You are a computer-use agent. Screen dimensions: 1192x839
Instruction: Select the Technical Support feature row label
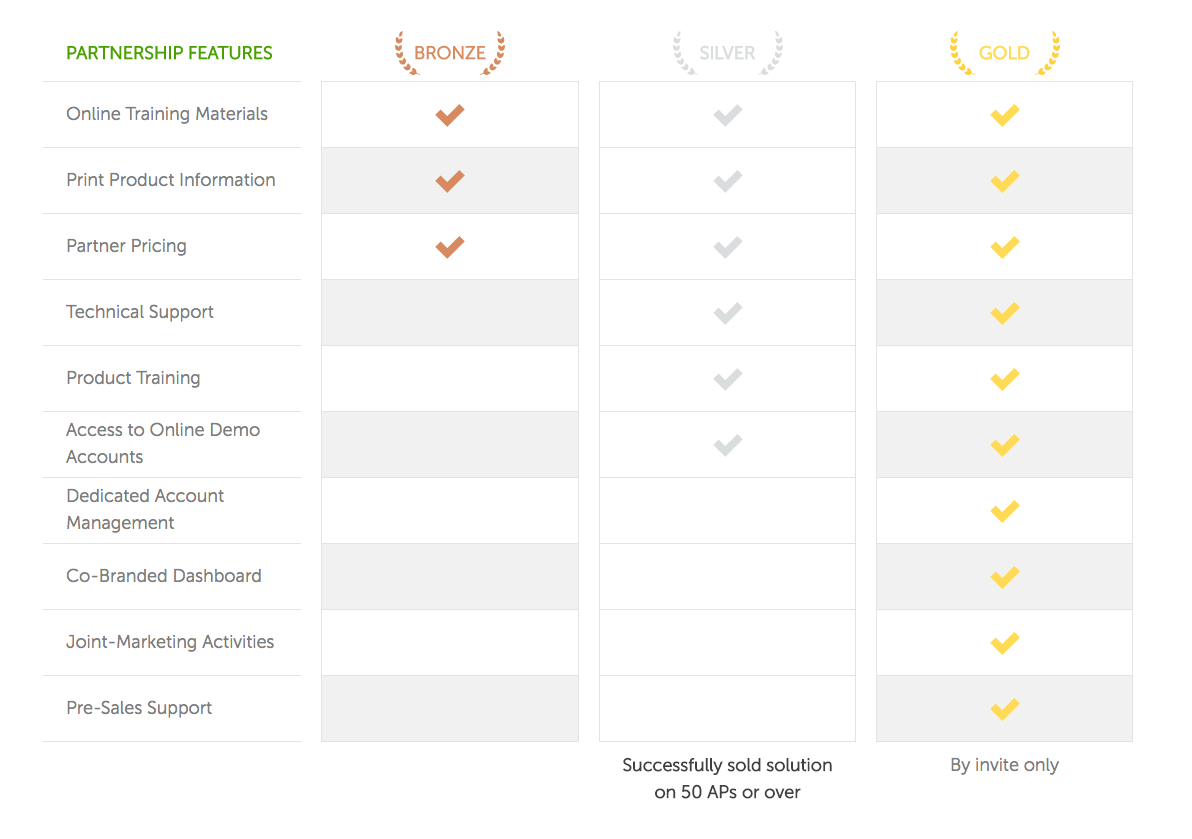pos(140,312)
